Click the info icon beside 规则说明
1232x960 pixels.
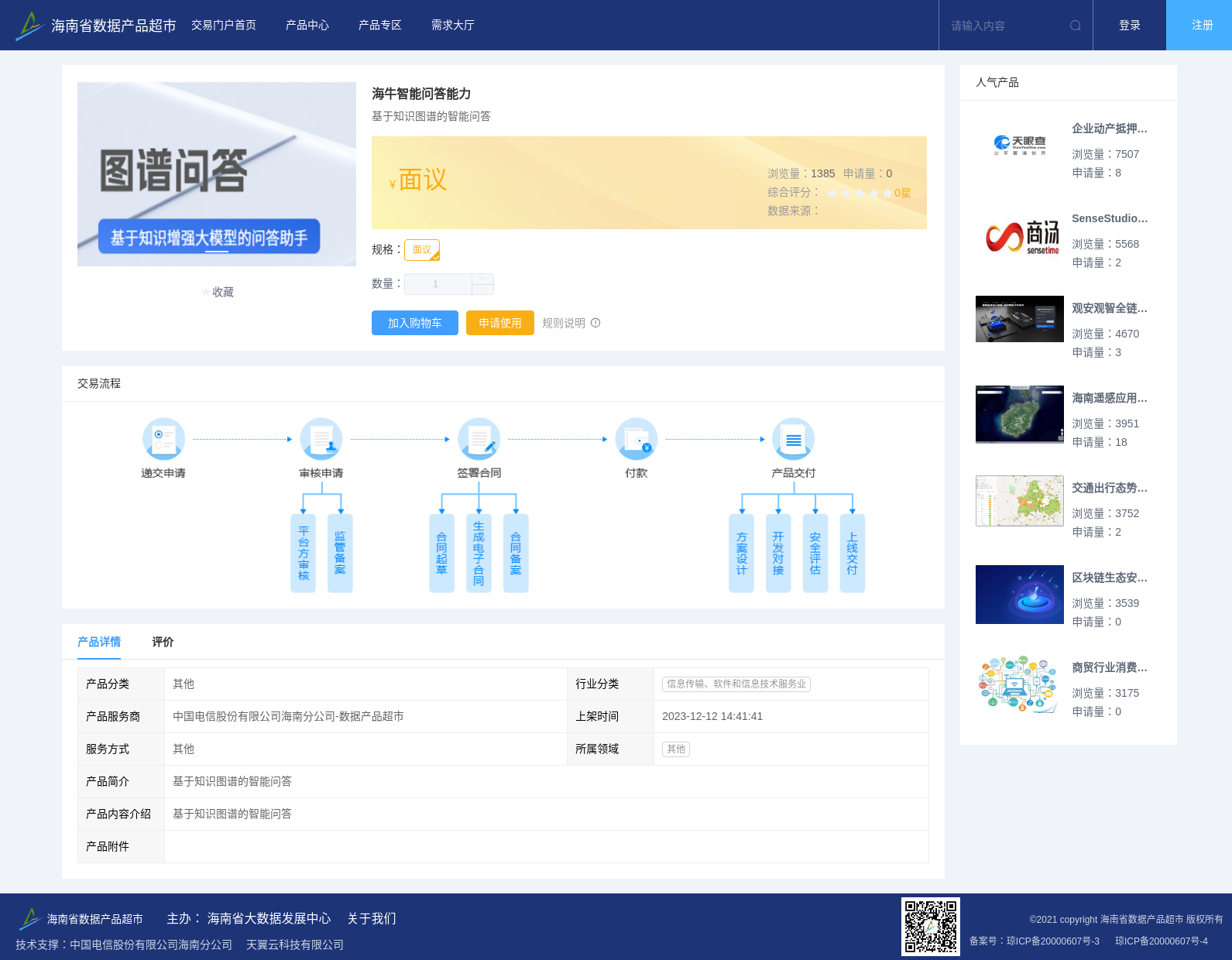pos(595,323)
